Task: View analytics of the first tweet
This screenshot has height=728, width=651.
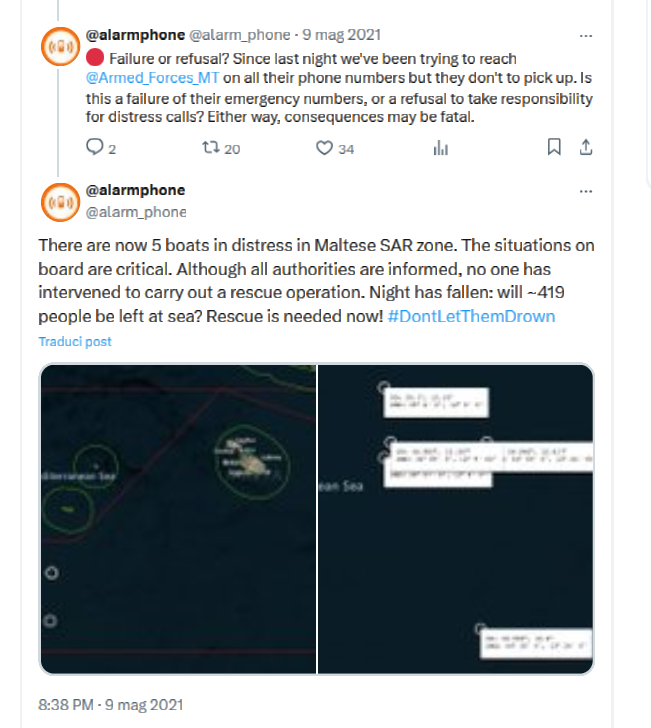Action: pos(438,148)
